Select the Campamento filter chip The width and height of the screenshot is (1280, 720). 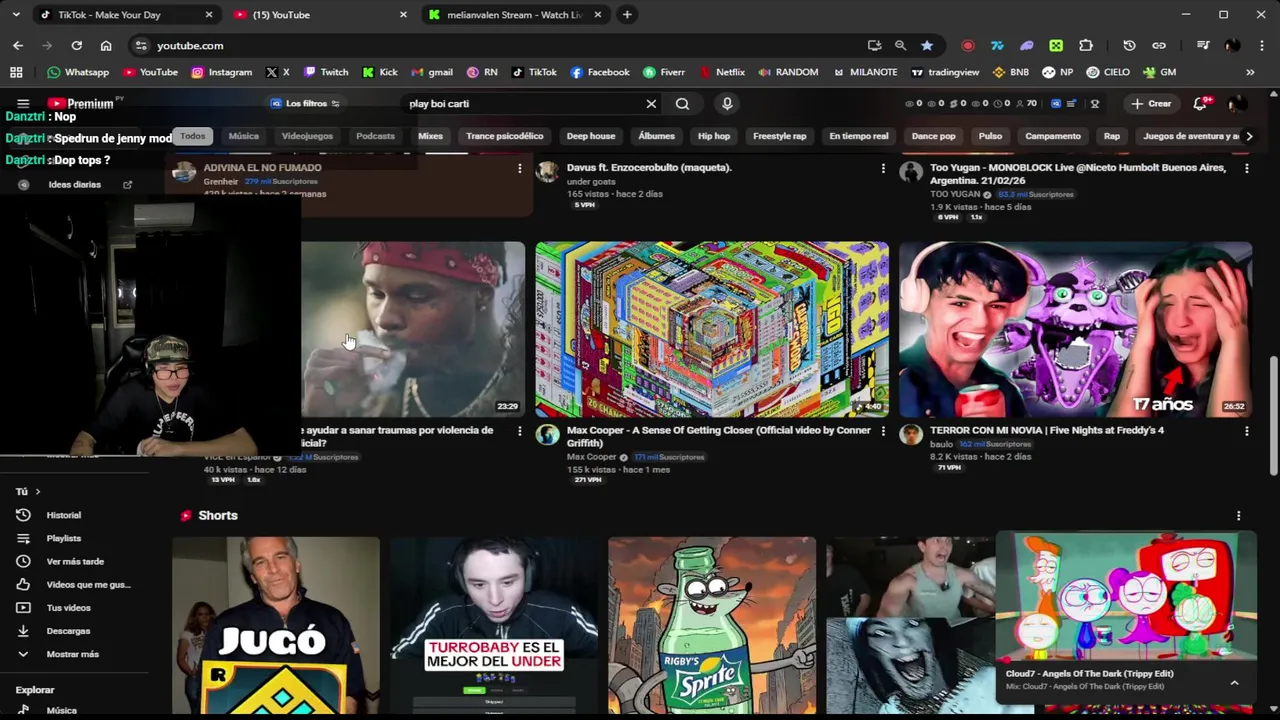pyautogui.click(x=1053, y=136)
